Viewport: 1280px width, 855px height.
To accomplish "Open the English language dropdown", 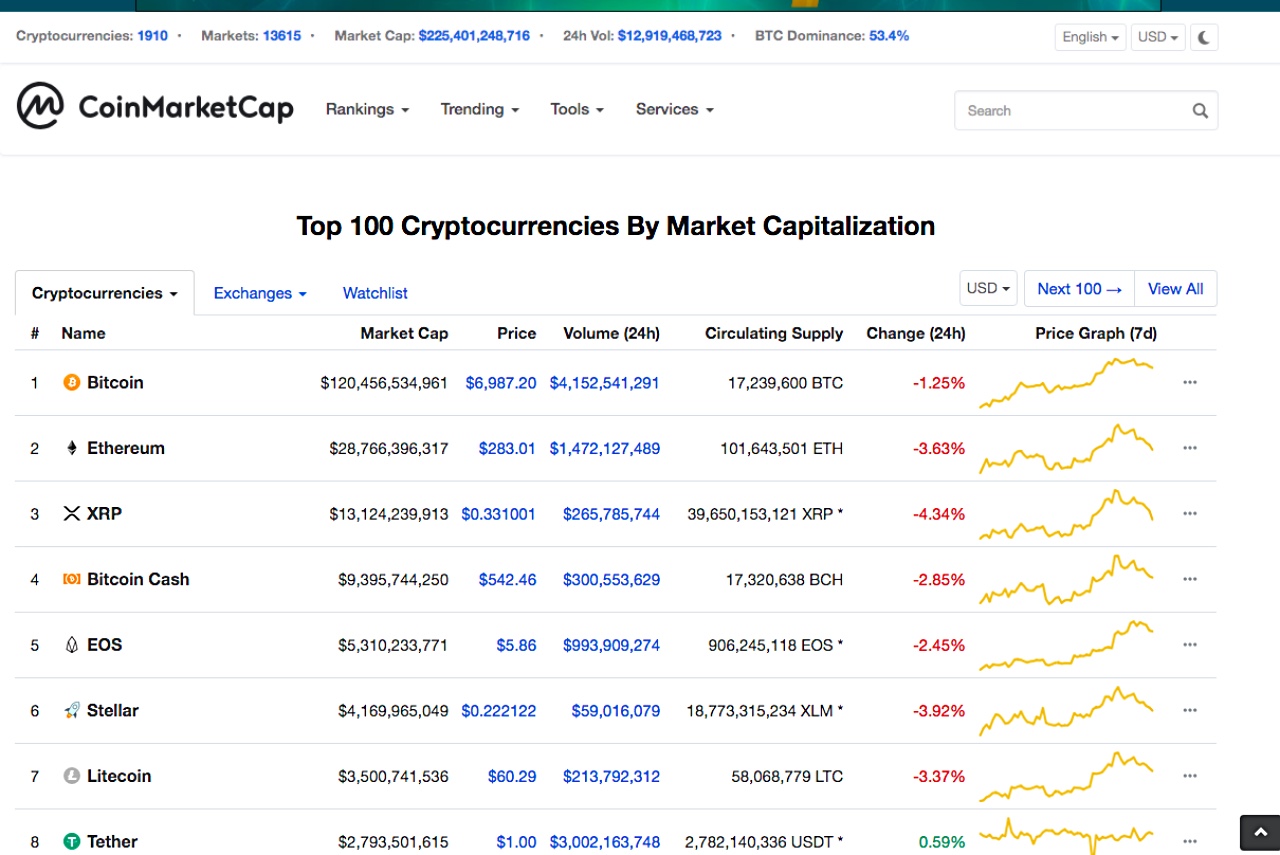I will [x=1090, y=37].
